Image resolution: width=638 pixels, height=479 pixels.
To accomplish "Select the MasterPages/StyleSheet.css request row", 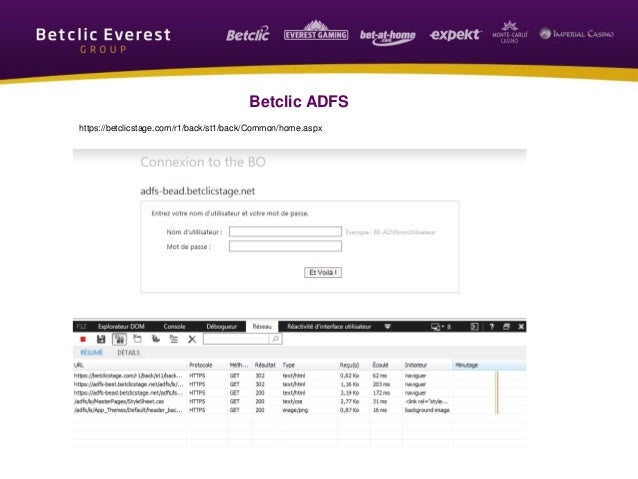I will (x=299, y=401).
